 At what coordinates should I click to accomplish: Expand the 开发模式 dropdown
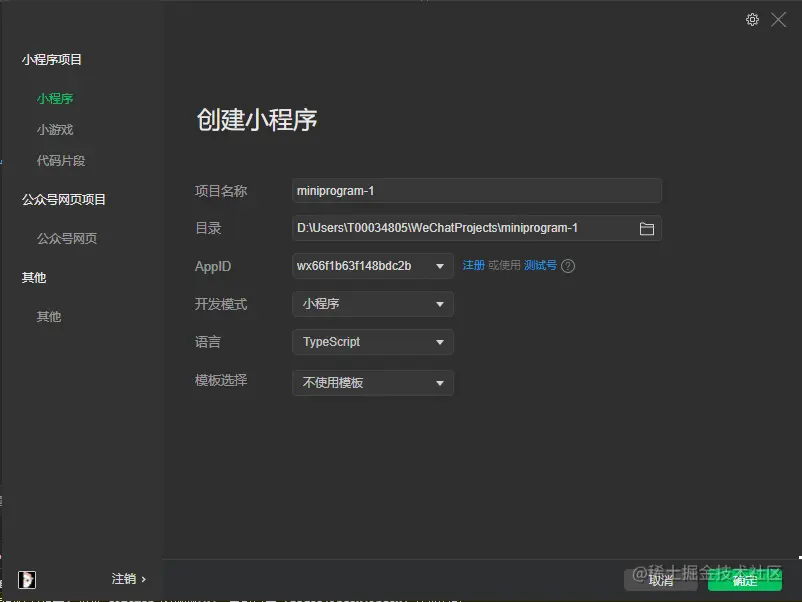372,304
